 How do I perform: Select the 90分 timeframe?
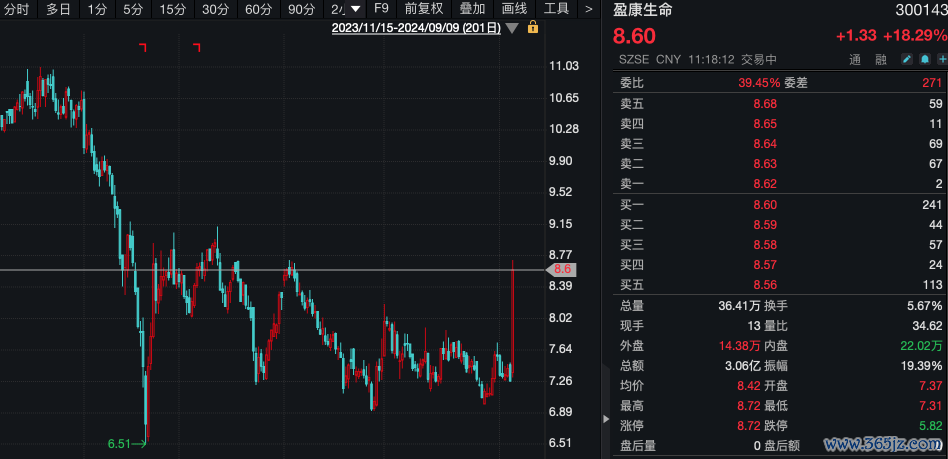coord(301,9)
